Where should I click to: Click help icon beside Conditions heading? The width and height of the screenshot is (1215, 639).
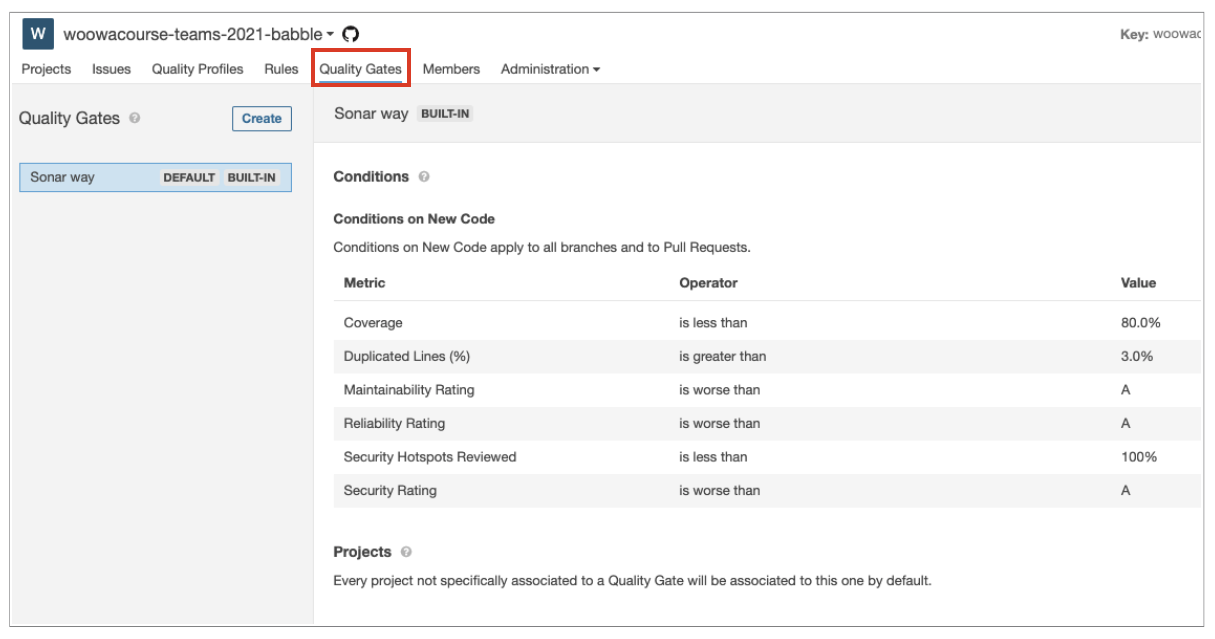[424, 177]
